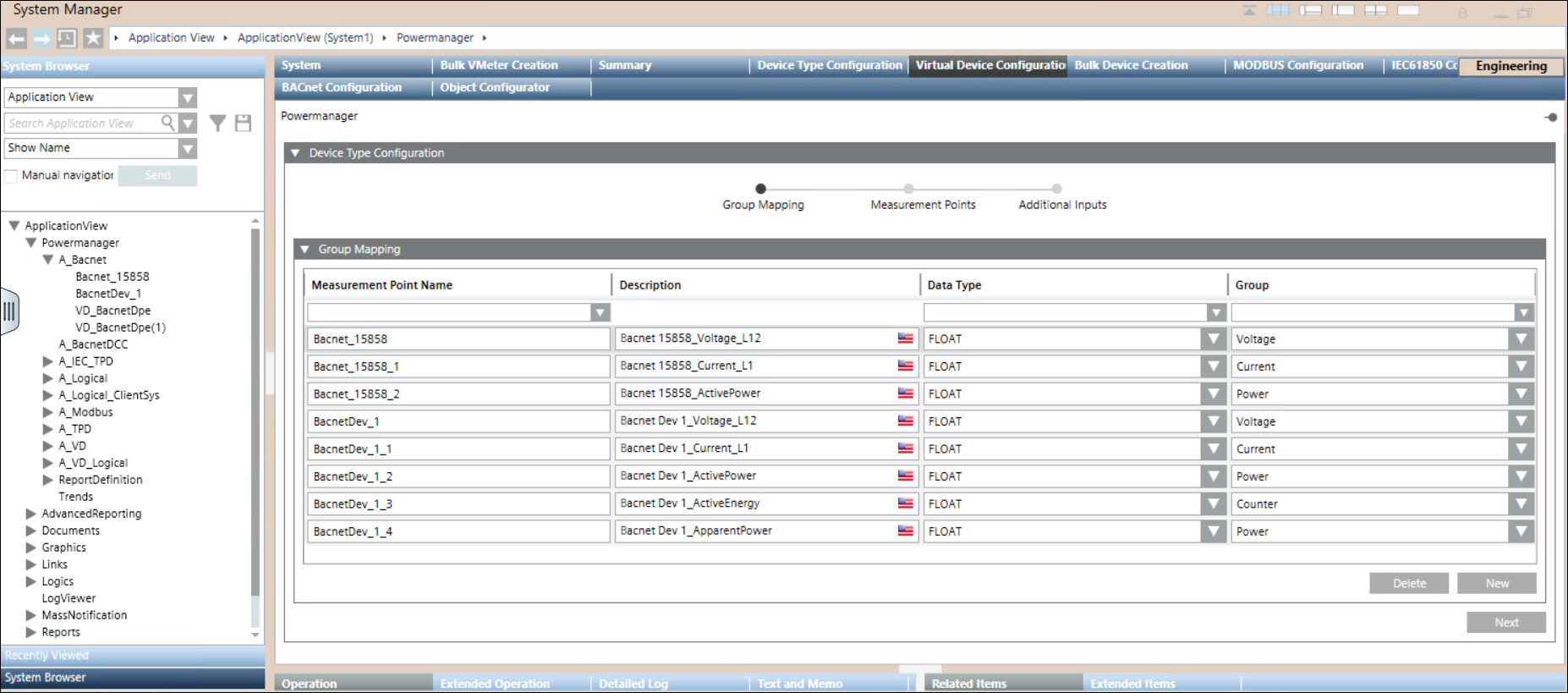The image size is (1568, 693).
Task: Collapse the Group Mapping section
Action: [x=305, y=250]
